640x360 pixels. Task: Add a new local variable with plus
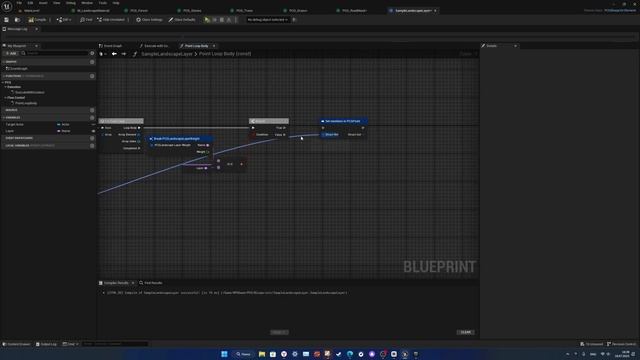[92, 145]
